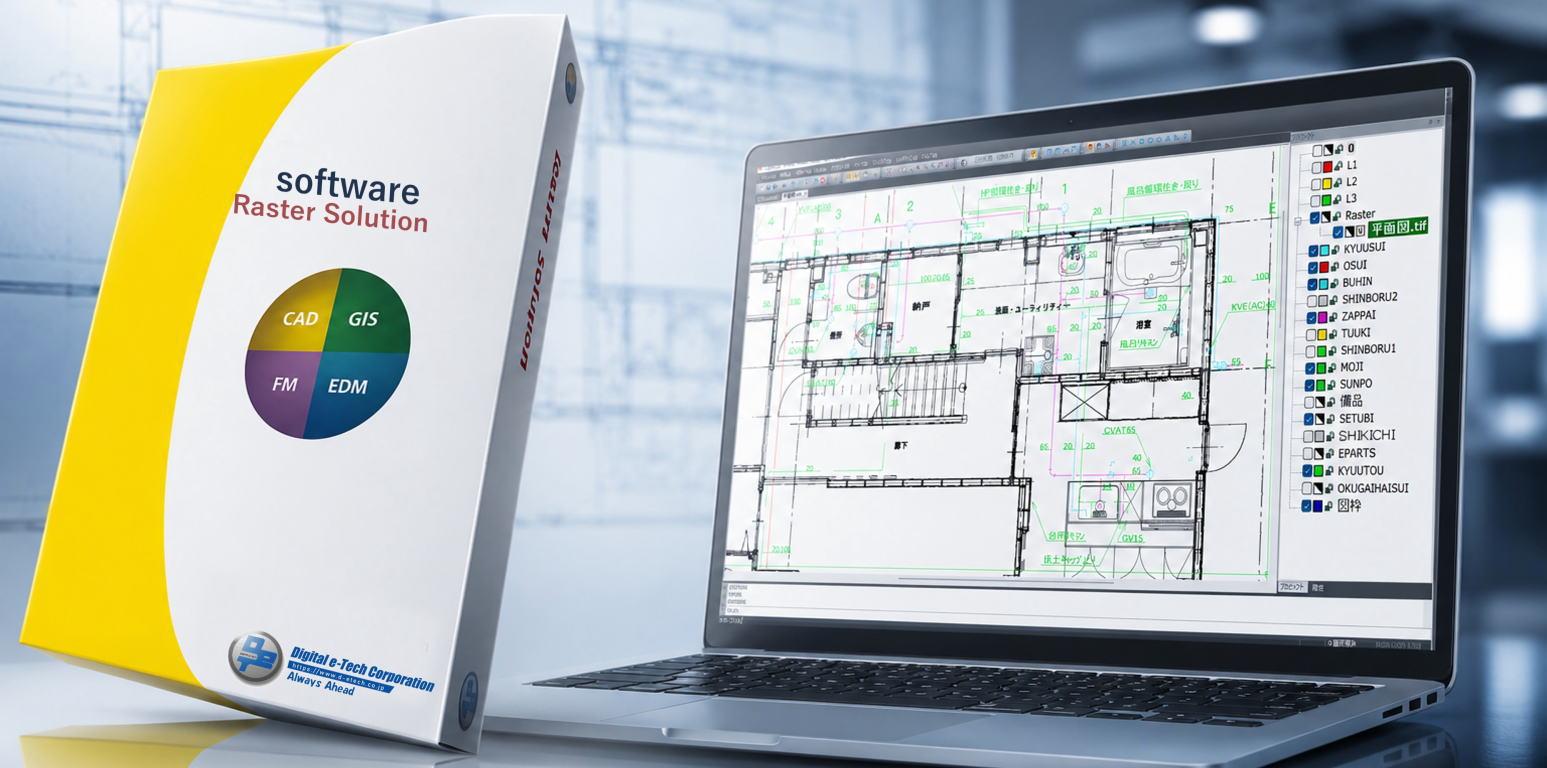Uncheck the KYUUSUI layer checkbox

click(x=1314, y=250)
